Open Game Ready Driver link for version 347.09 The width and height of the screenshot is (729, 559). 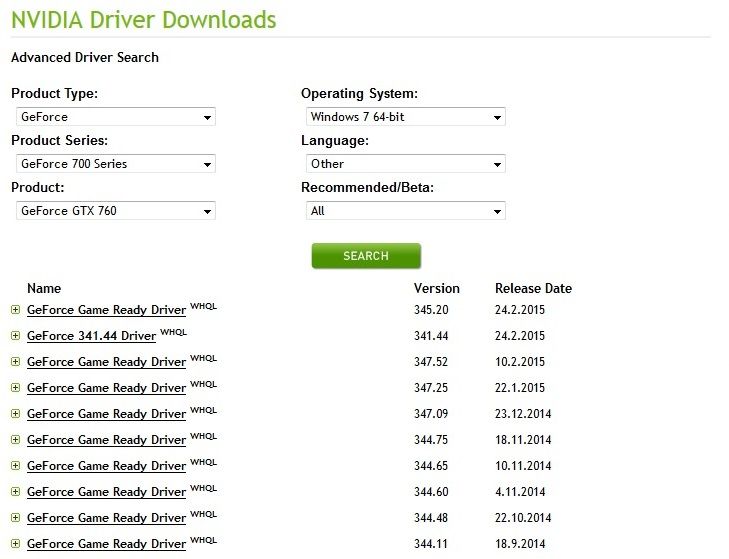coord(106,414)
